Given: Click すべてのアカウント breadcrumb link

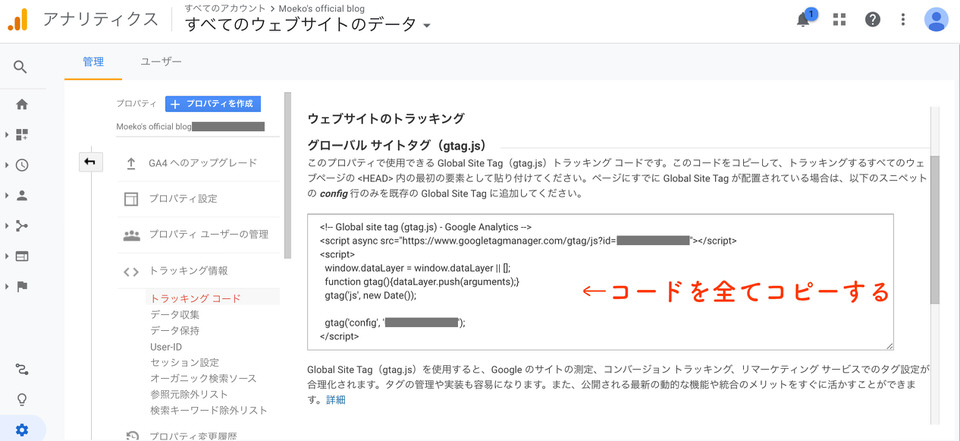Looking at the screenshot, I should coord(225,9).
